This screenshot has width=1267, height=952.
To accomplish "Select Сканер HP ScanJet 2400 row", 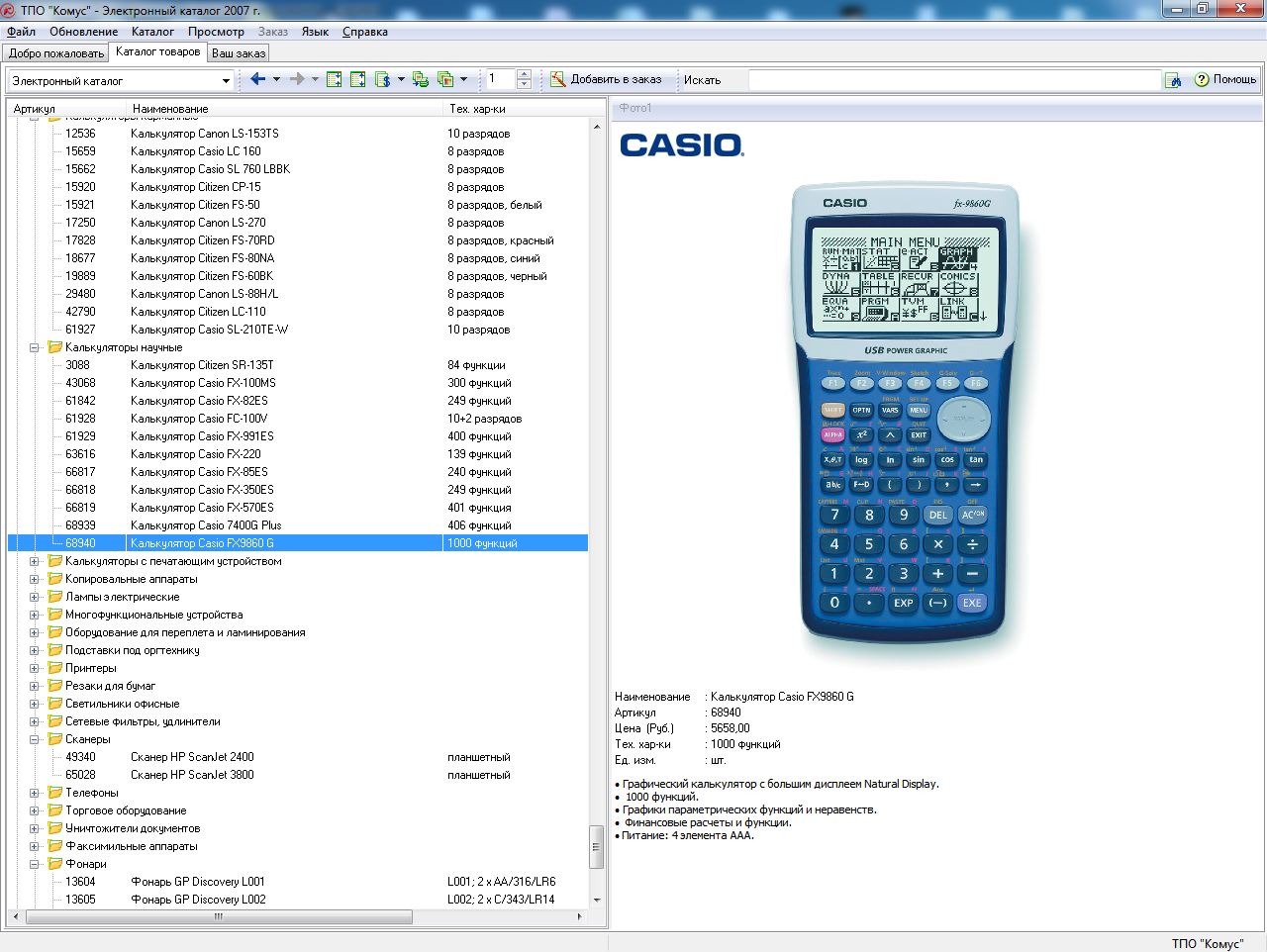I will coord(298,757).
